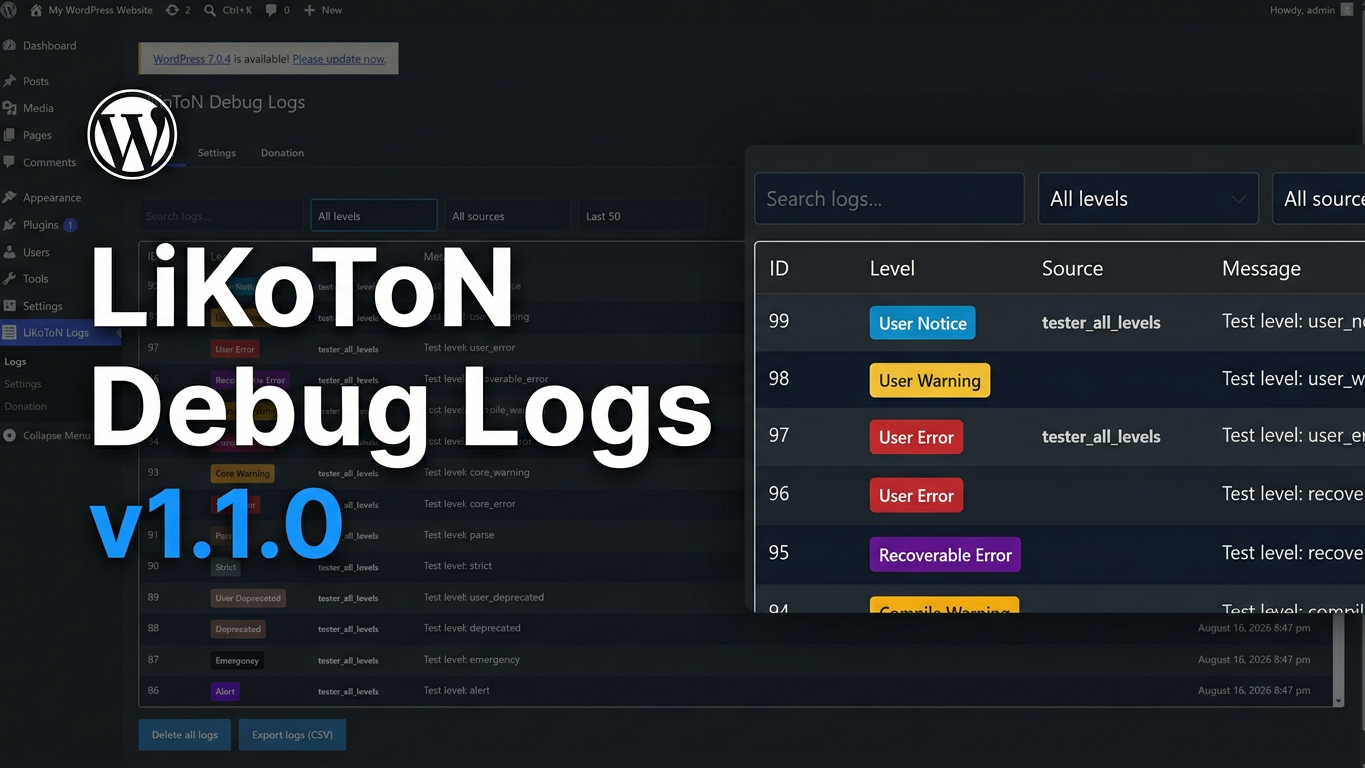Click the yellow User Warning badge
Image resolution: width=1365 pixels, height=768 pixels.
930,380
